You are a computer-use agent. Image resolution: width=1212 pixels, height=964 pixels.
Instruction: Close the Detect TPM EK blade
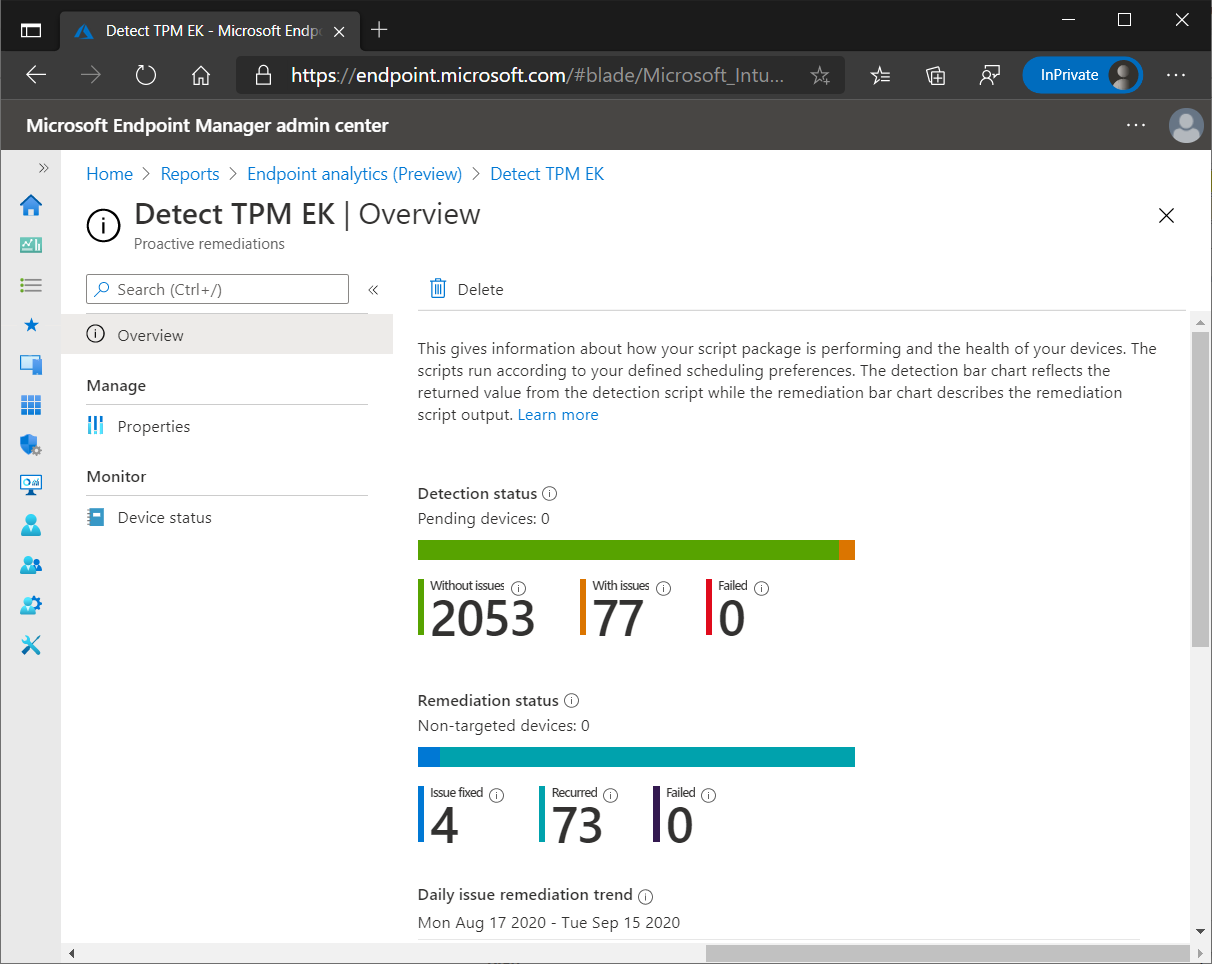coord(1166,215)
